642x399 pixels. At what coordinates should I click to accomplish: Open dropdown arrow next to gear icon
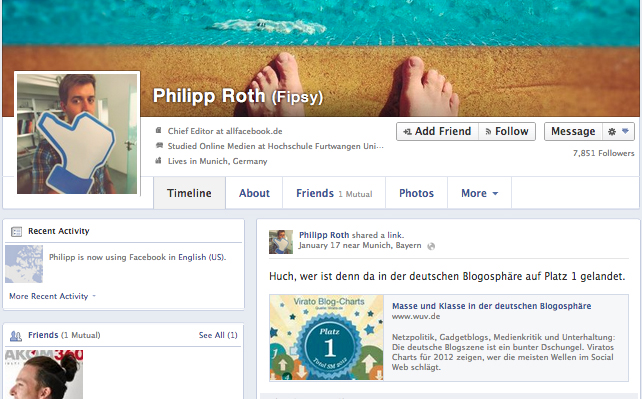(625, 131)
